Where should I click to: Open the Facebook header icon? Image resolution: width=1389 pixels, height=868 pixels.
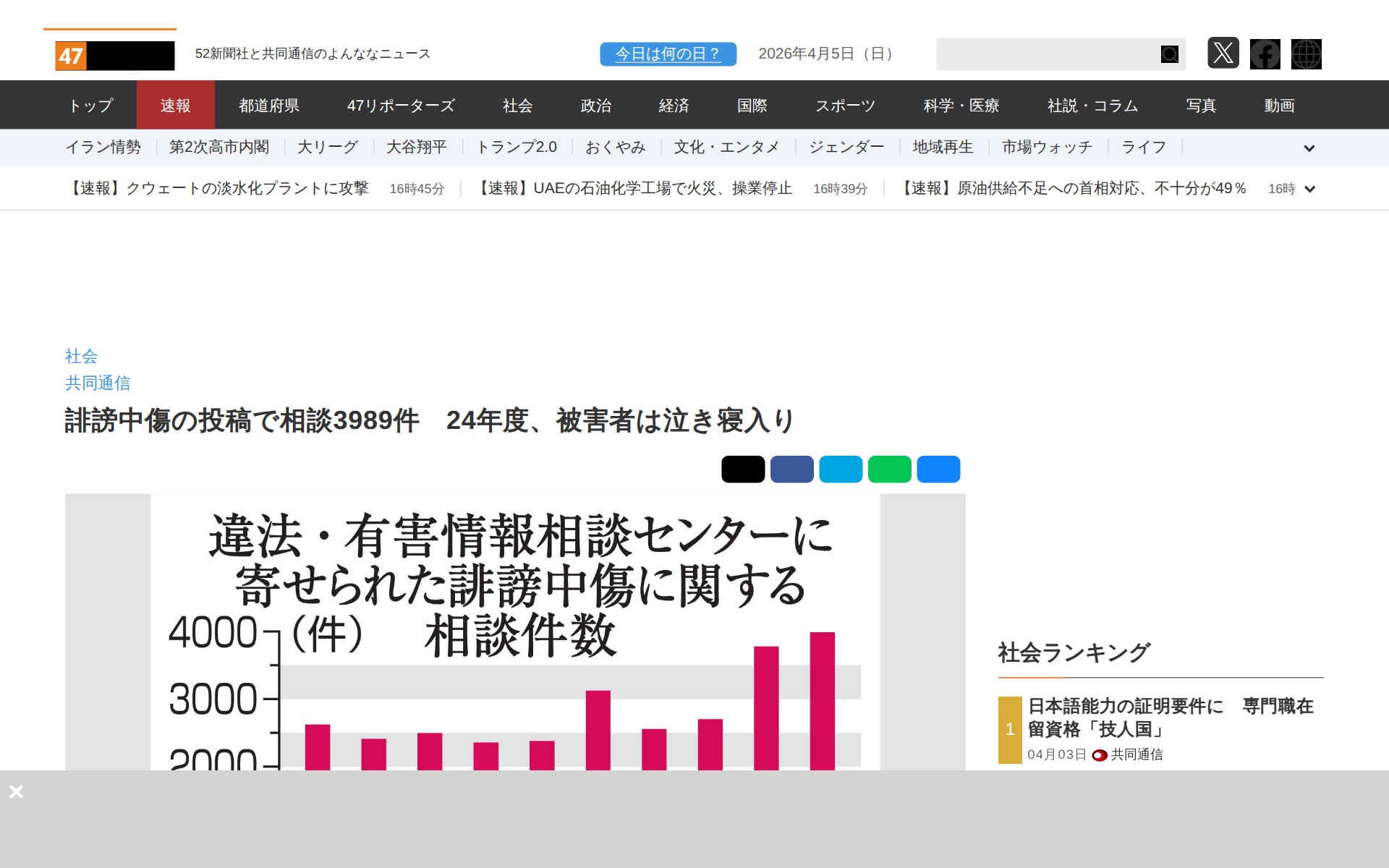(x=1265, y=54)
